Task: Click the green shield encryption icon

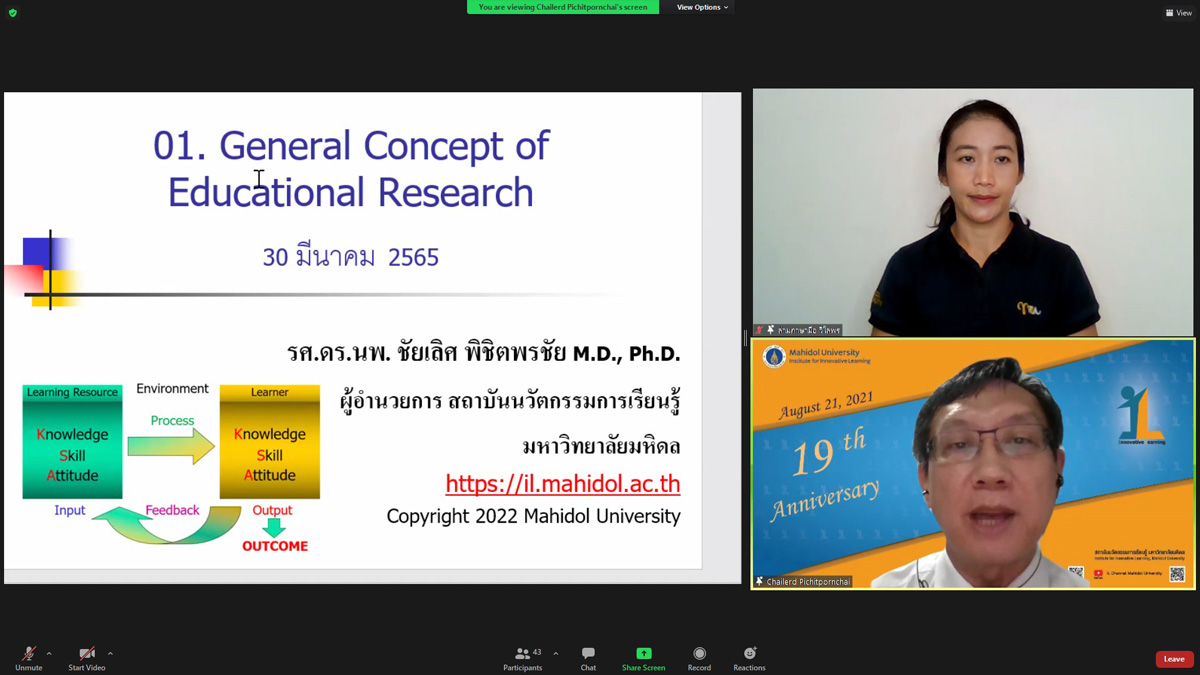Action: [x=12, y=13]
